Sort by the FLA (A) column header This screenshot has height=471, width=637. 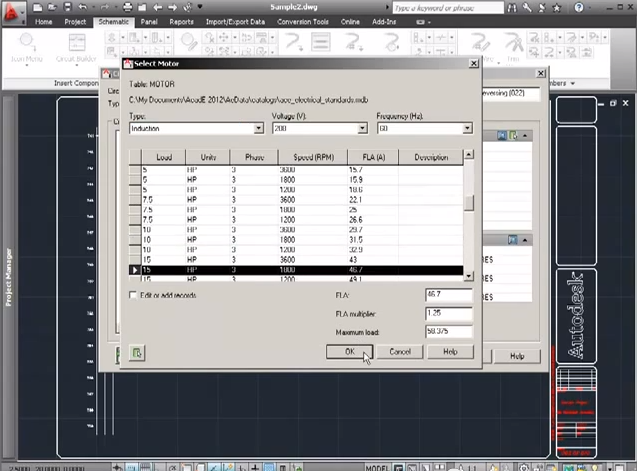tap(373, 157)
